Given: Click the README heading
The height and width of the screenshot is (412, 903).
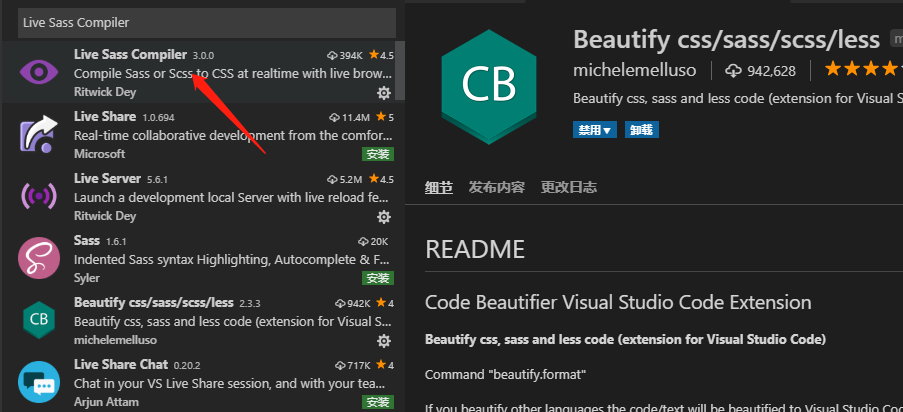Looking at the screenshot, I should pyautogui.click(x=475, y=250).
